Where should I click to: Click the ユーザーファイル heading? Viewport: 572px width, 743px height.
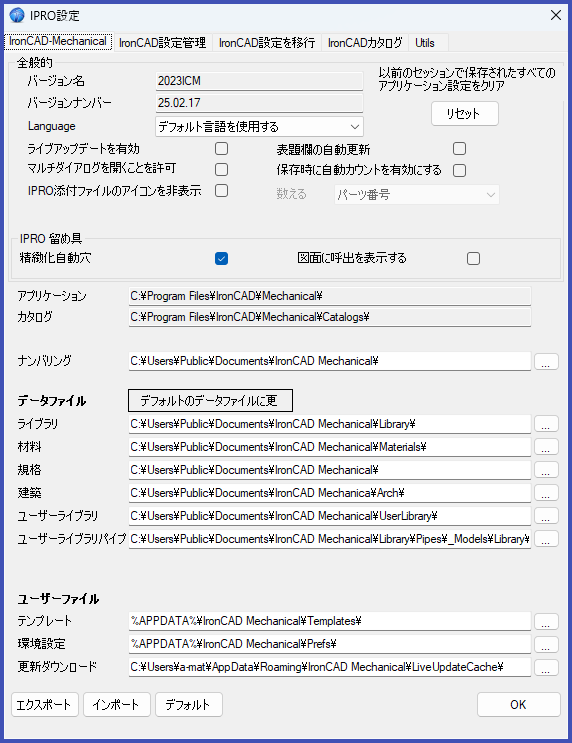(58, 599)
